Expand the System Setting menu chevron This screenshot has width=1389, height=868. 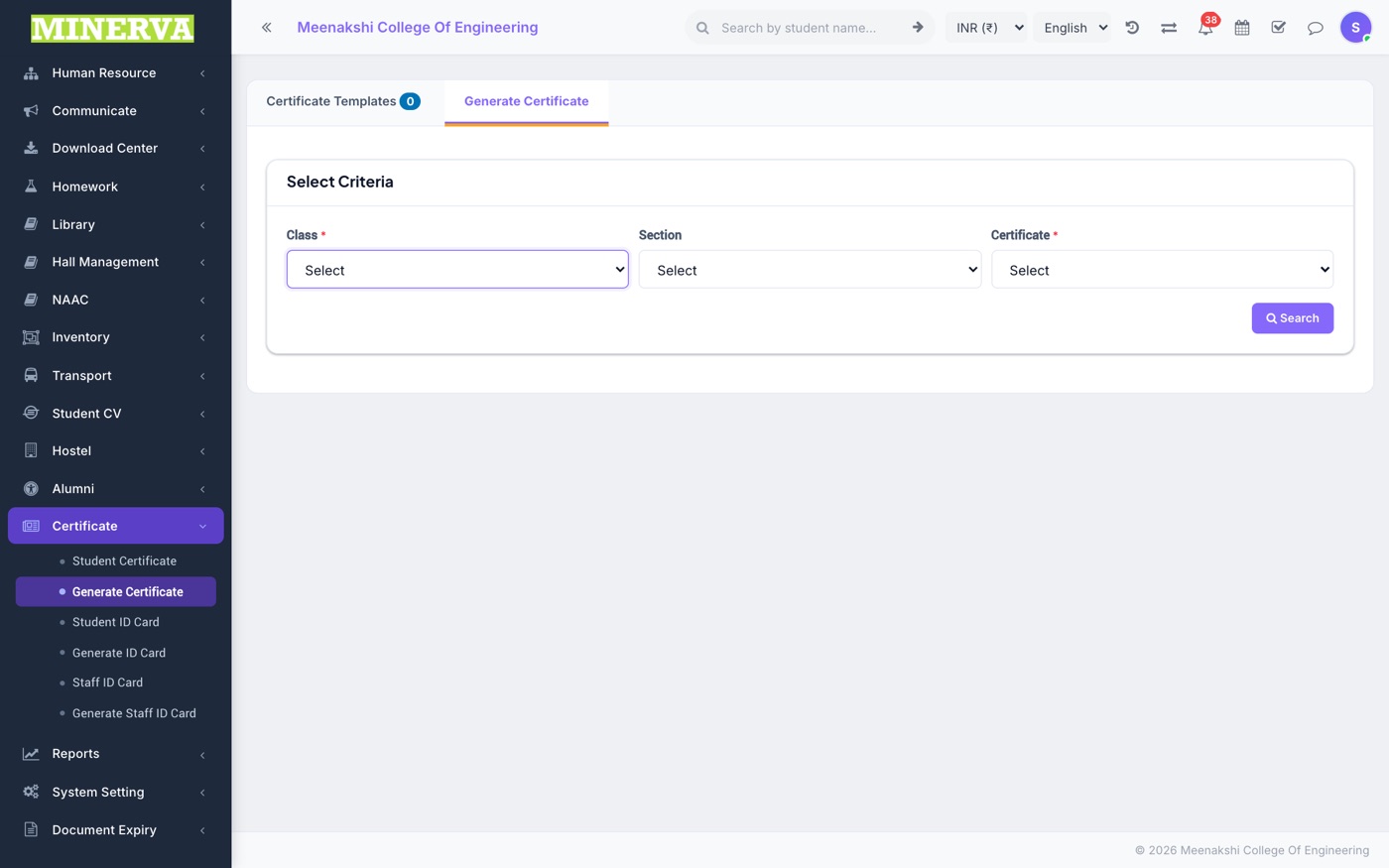[x=202, y=793]
